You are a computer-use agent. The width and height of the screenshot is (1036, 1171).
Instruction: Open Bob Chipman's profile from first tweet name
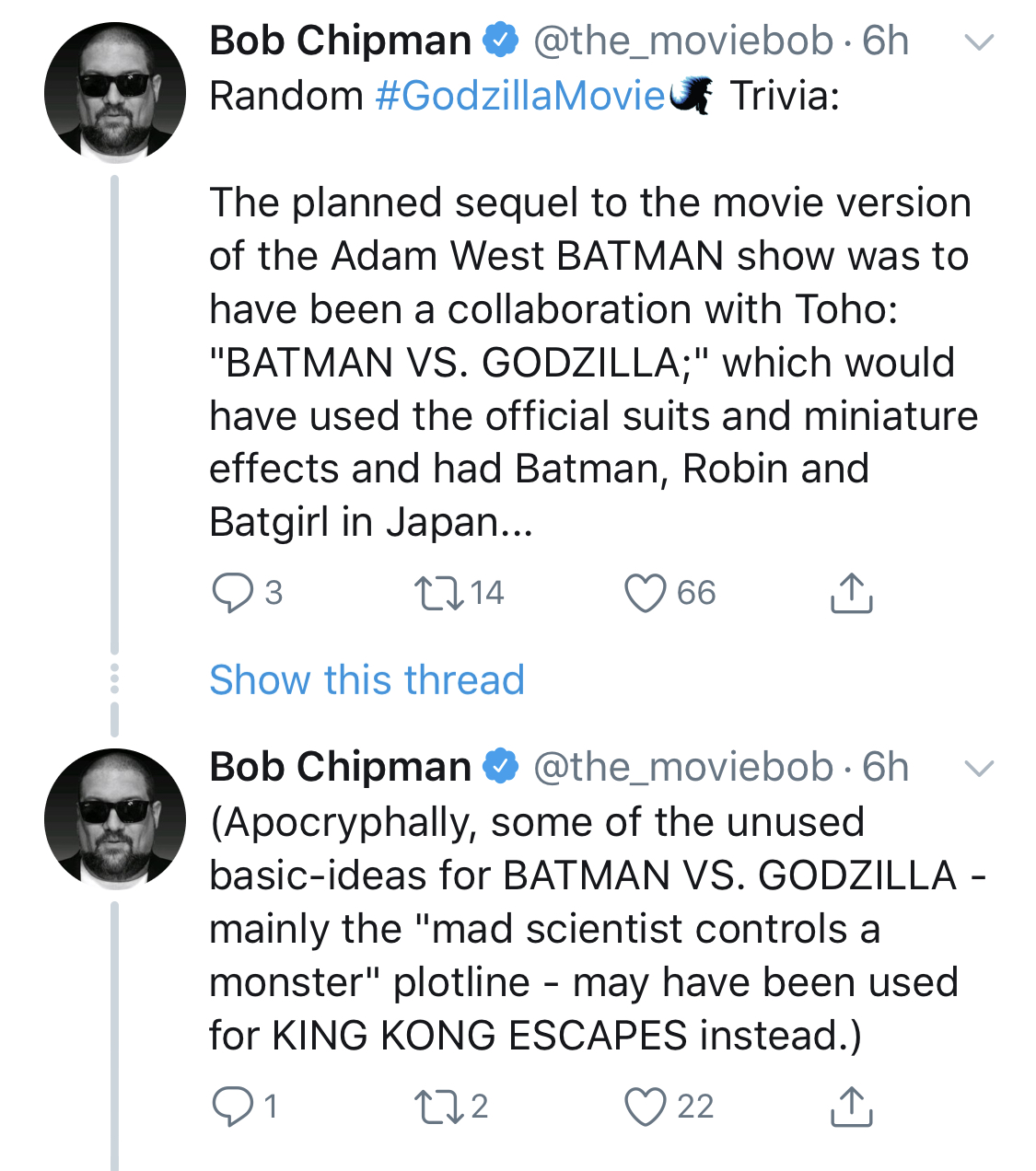tap(340, 41)
